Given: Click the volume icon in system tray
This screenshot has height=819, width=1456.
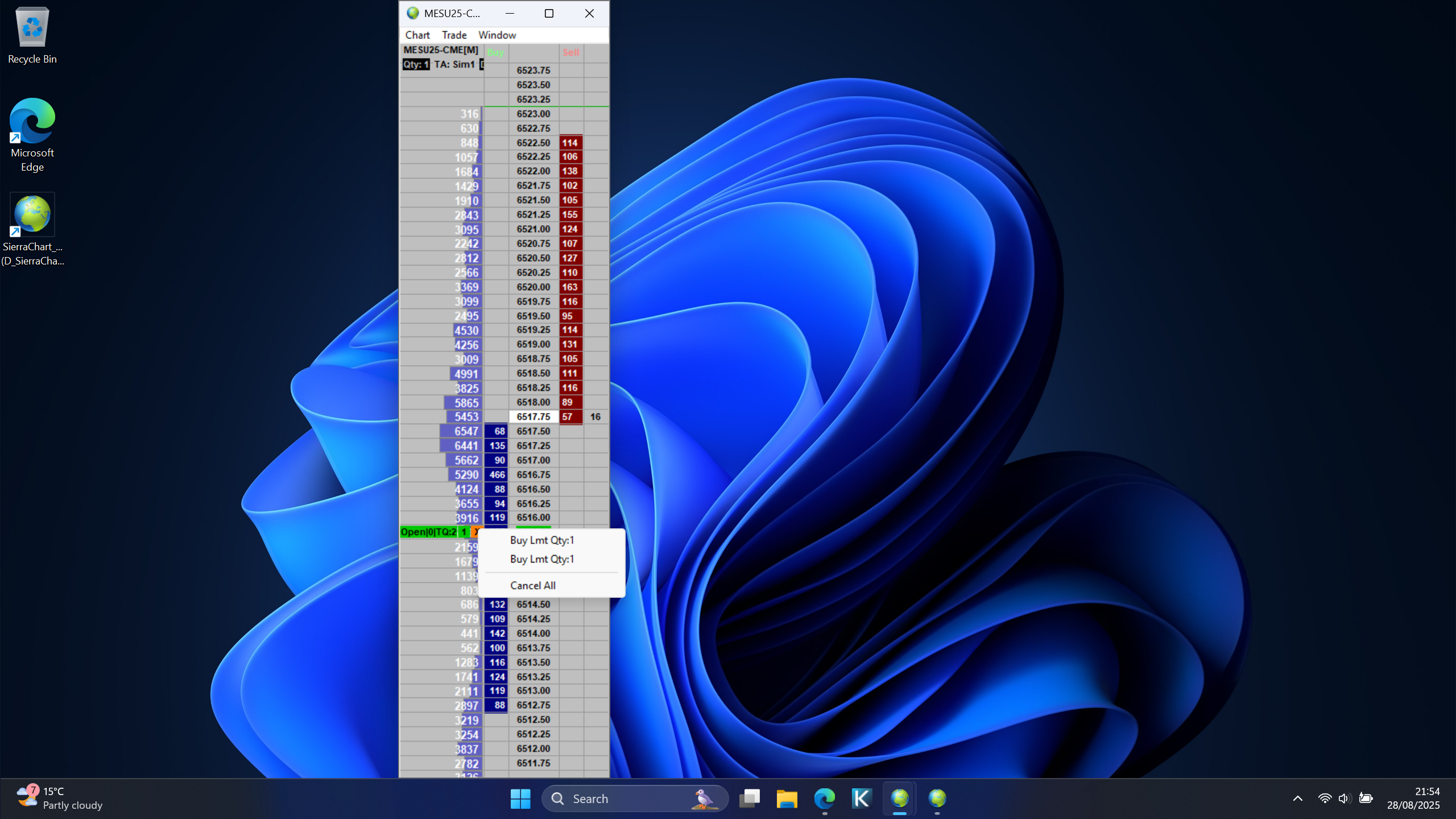Looking at the screenshot, I should tap(1344, 799).
